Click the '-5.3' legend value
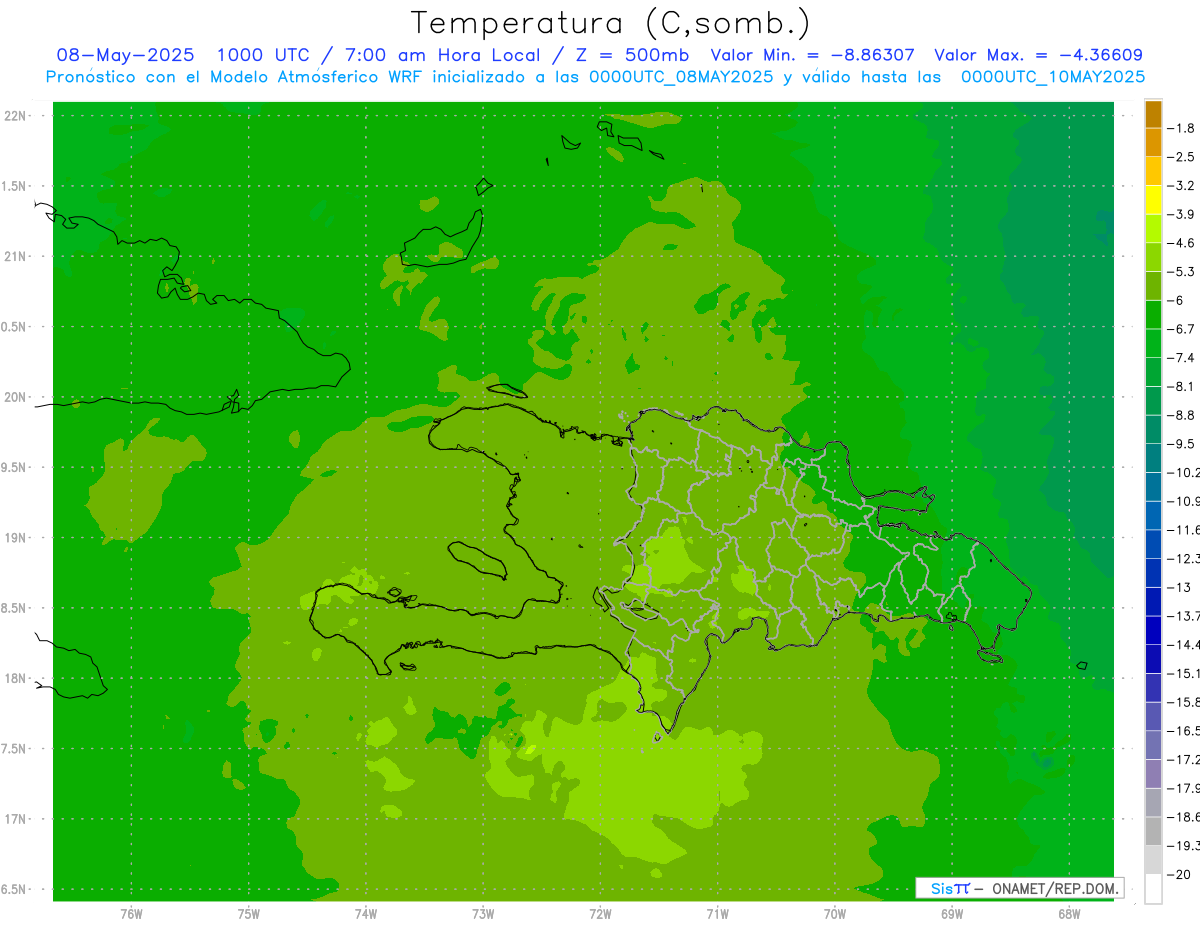 point(1181,272)
